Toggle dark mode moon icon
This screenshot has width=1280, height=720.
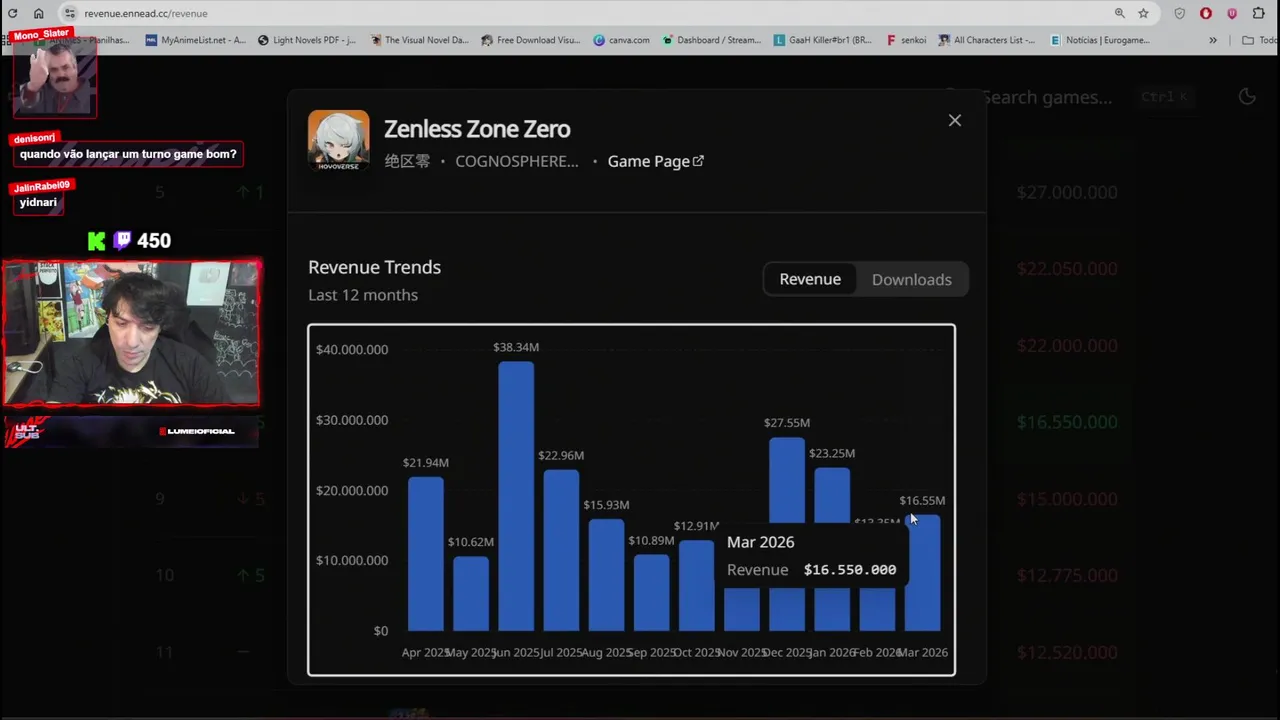[x=1247, y=97]
